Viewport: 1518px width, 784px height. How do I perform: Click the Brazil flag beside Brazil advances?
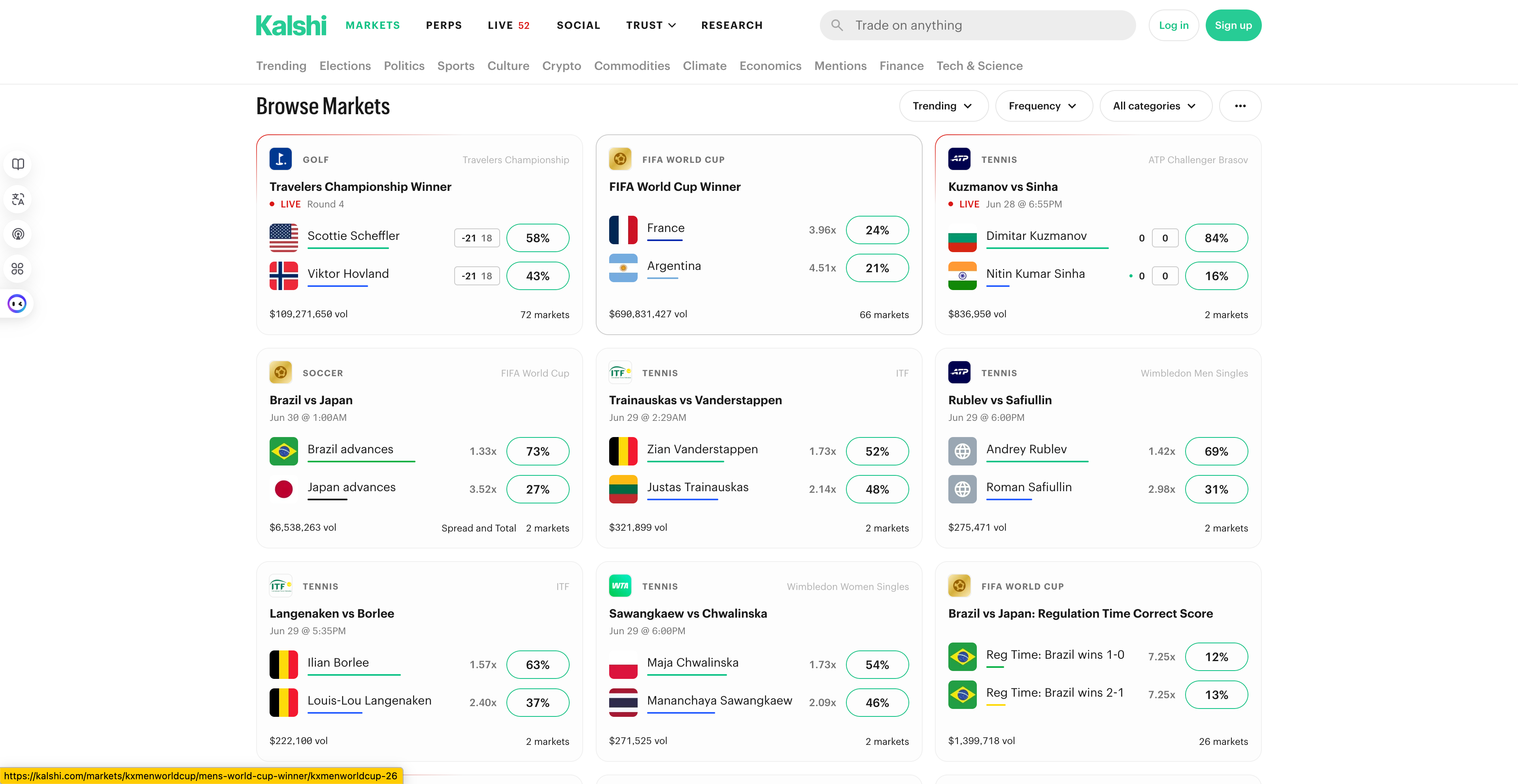tap(283, 451)
